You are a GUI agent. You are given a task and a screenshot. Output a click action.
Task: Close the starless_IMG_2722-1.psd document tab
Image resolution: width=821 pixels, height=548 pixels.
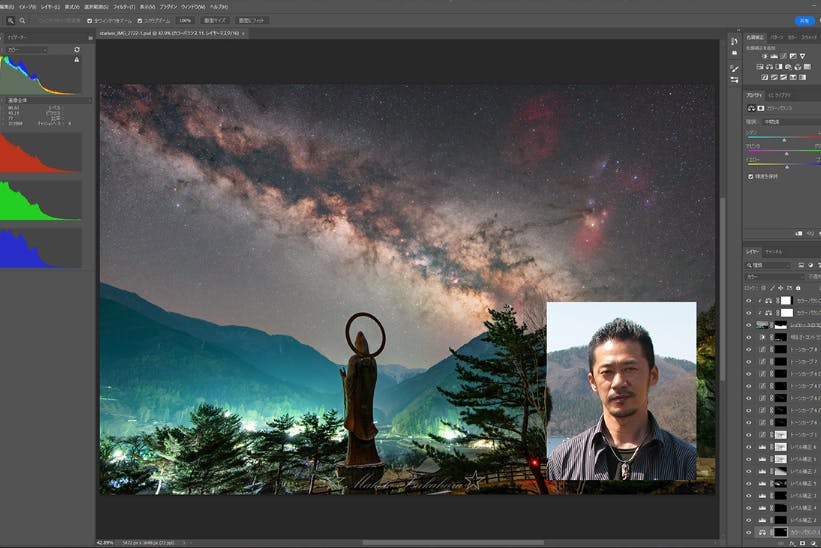coord(243,33)
